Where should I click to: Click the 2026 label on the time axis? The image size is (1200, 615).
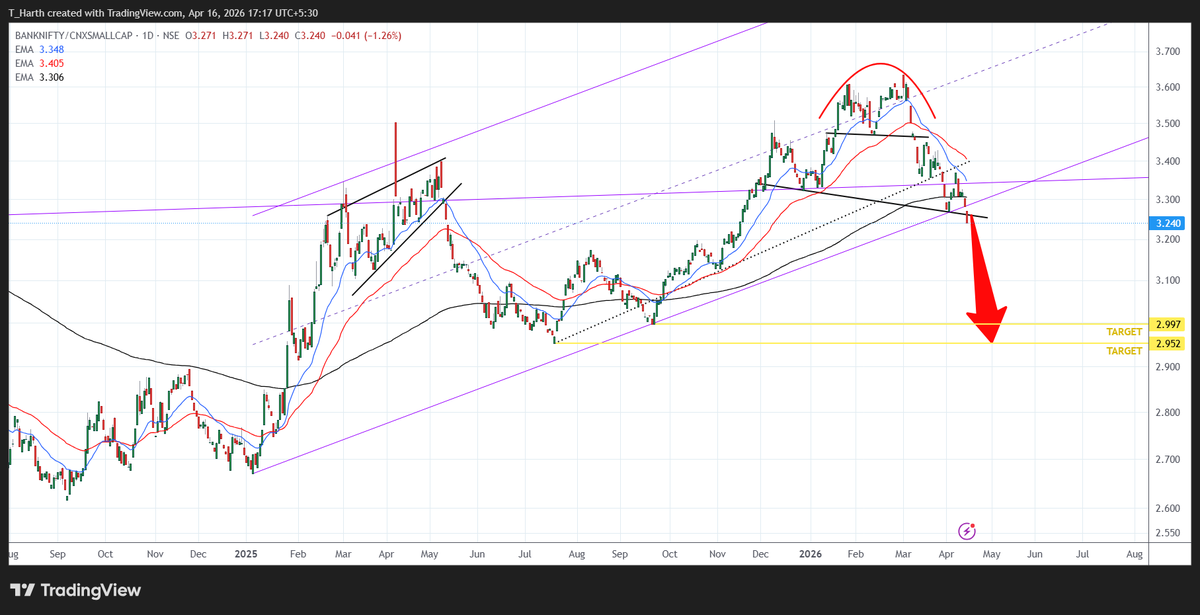(x=809, y=553)
